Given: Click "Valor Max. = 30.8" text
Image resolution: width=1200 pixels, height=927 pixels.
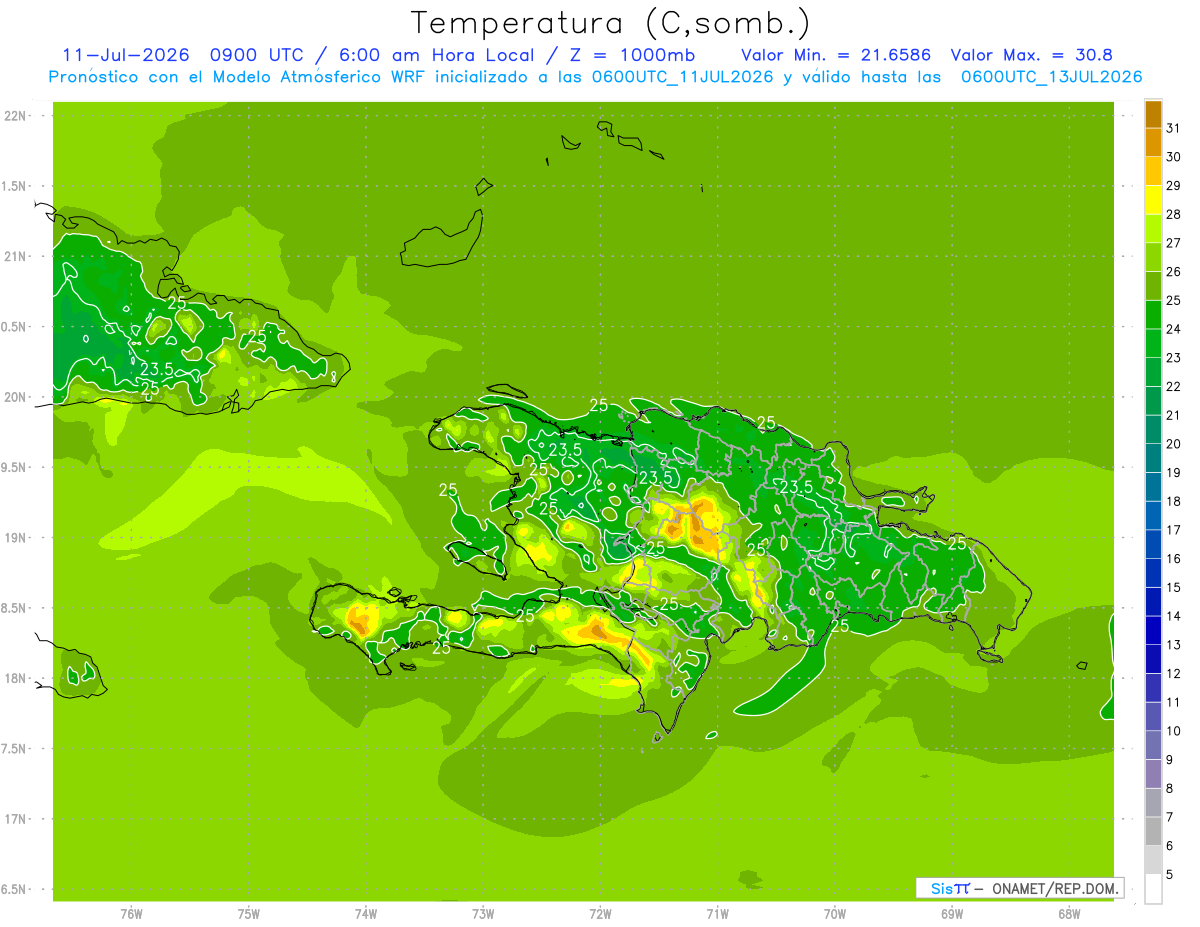Looking at the screenshot, I should pos(1032,55).
